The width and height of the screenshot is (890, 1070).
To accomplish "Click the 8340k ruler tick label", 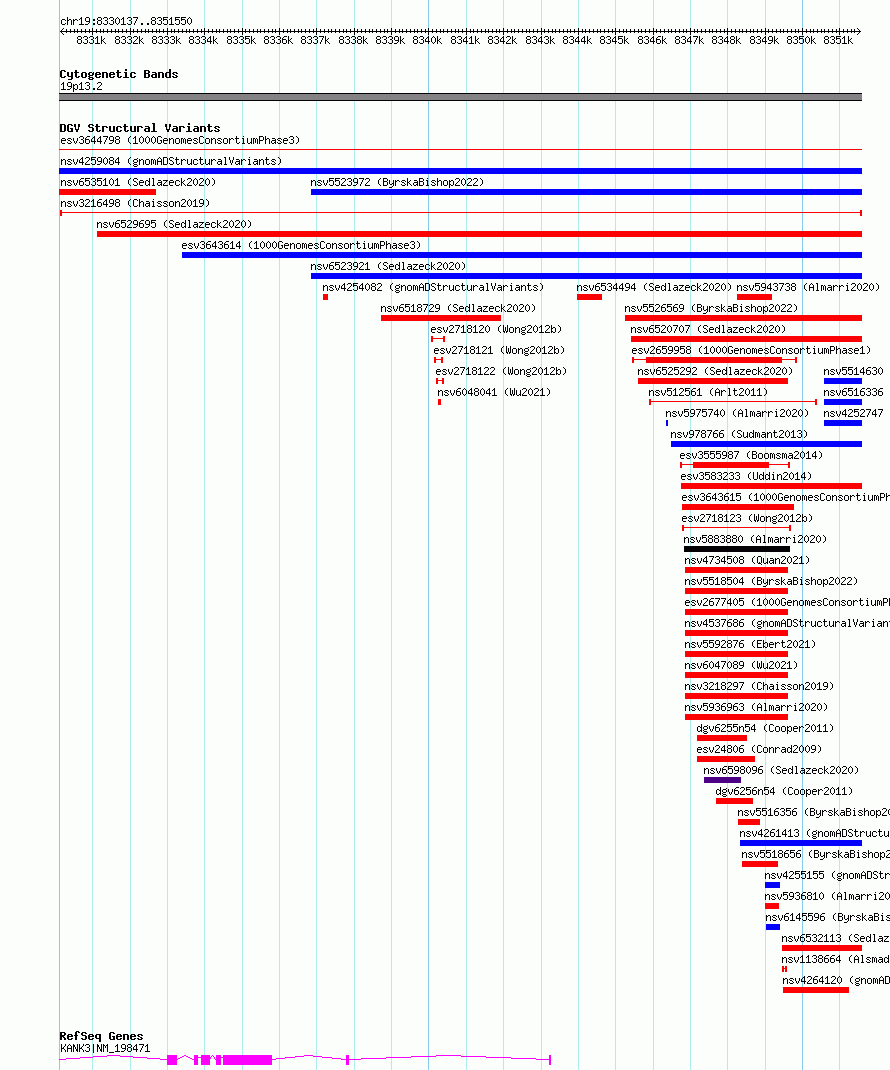I will (427, 40).
